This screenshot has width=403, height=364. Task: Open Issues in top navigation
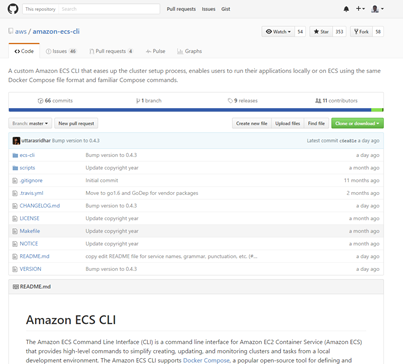pos(208,9)
